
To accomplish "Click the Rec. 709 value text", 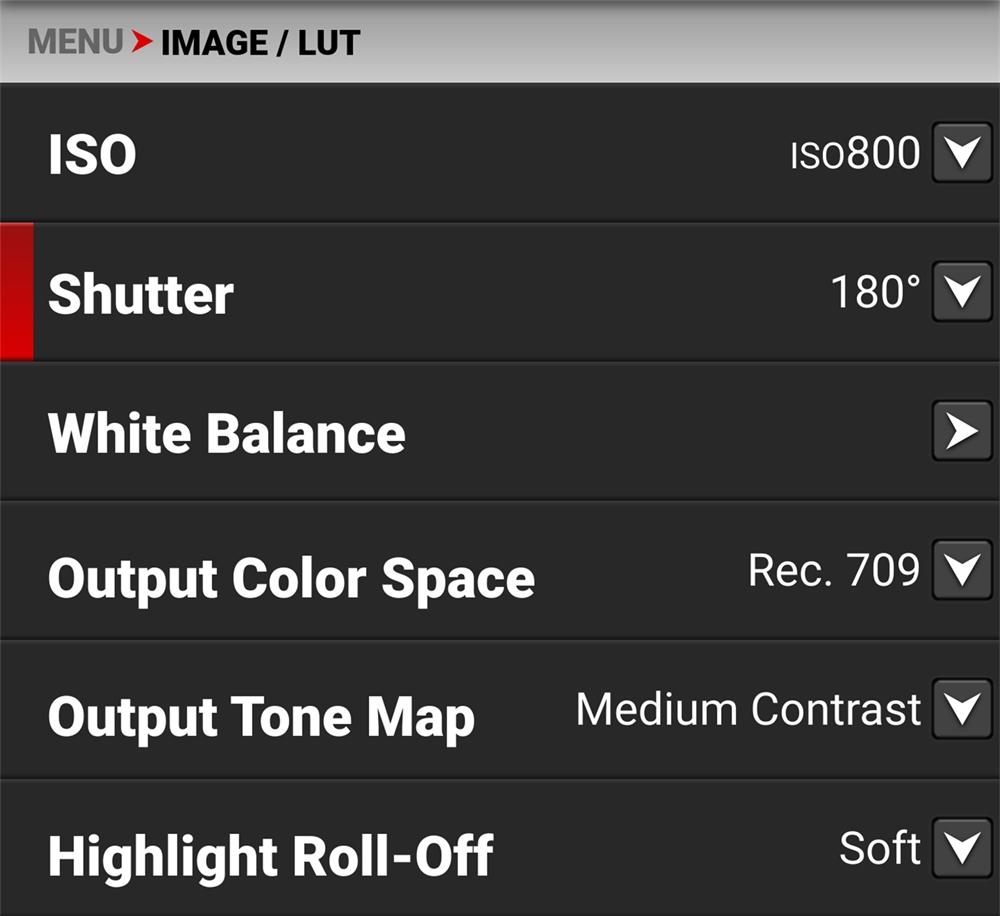I will [834, 570].
